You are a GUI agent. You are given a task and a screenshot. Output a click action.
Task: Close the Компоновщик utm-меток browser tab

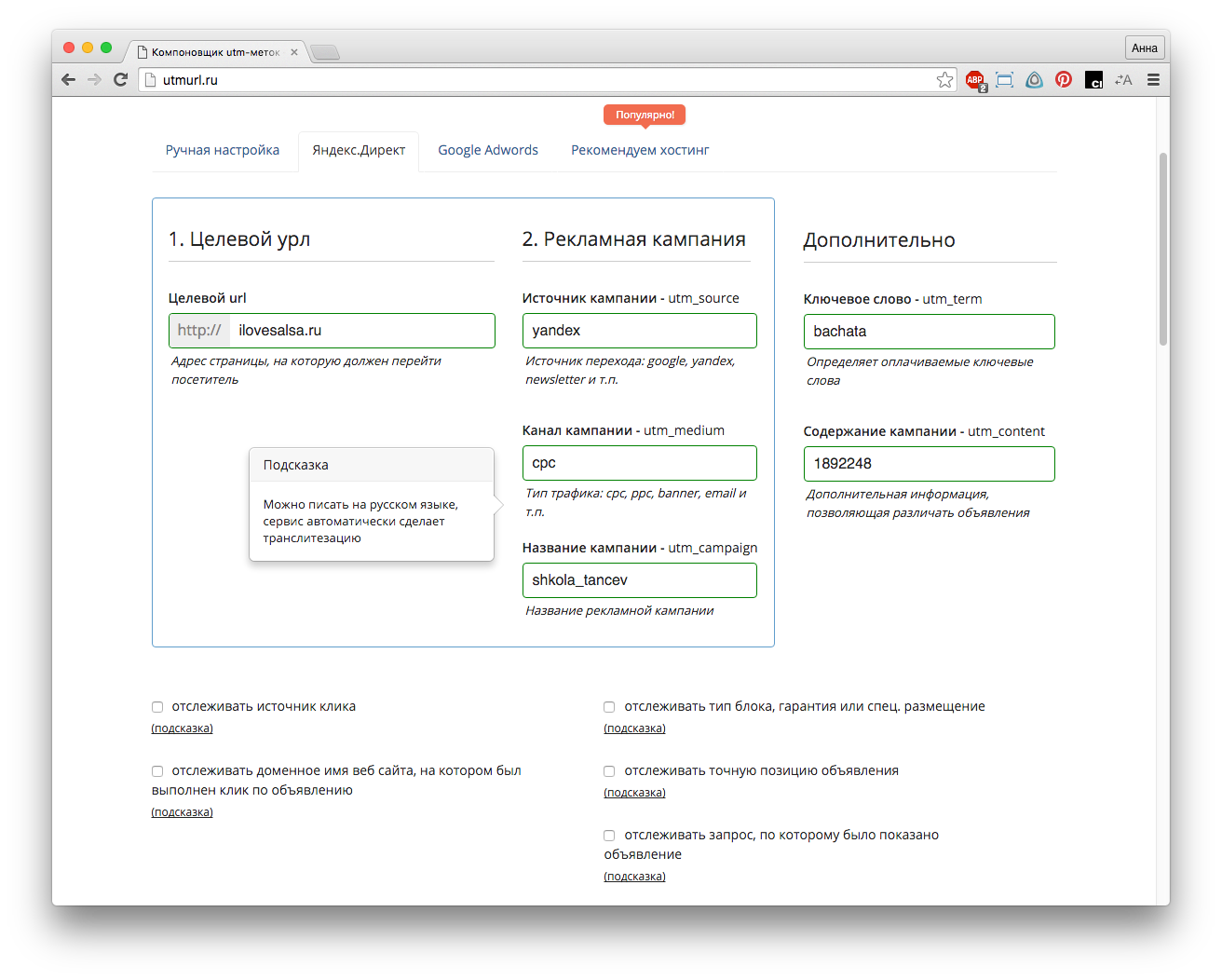294,52
